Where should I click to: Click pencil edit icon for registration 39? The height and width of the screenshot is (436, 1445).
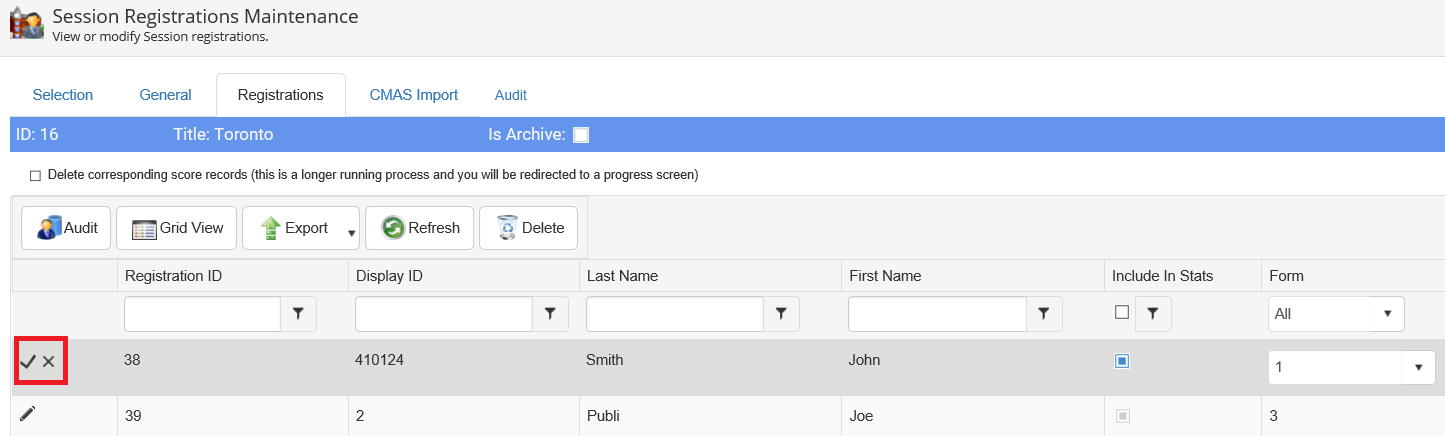click(28, 414)
